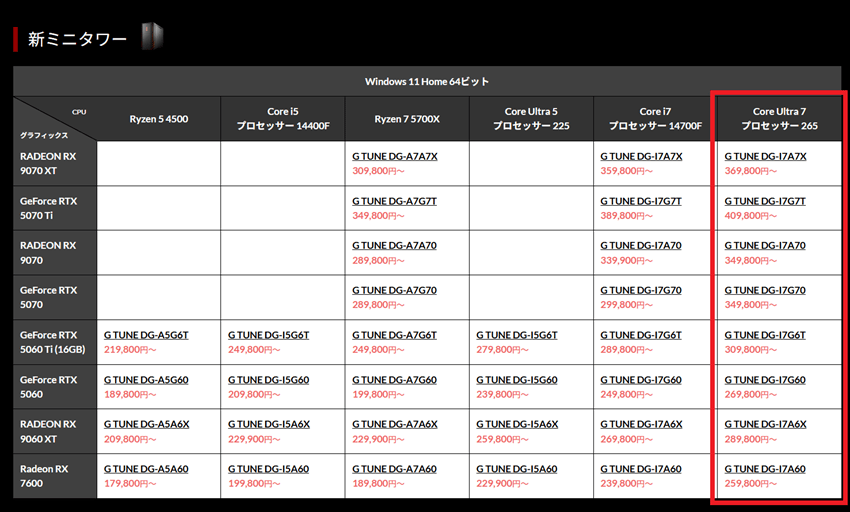Screen dimensions: 850x512
Task: Click the Core Ultra 5 プロセッサー 225 header
Action: pyautogui.click(x=531, y=118)
